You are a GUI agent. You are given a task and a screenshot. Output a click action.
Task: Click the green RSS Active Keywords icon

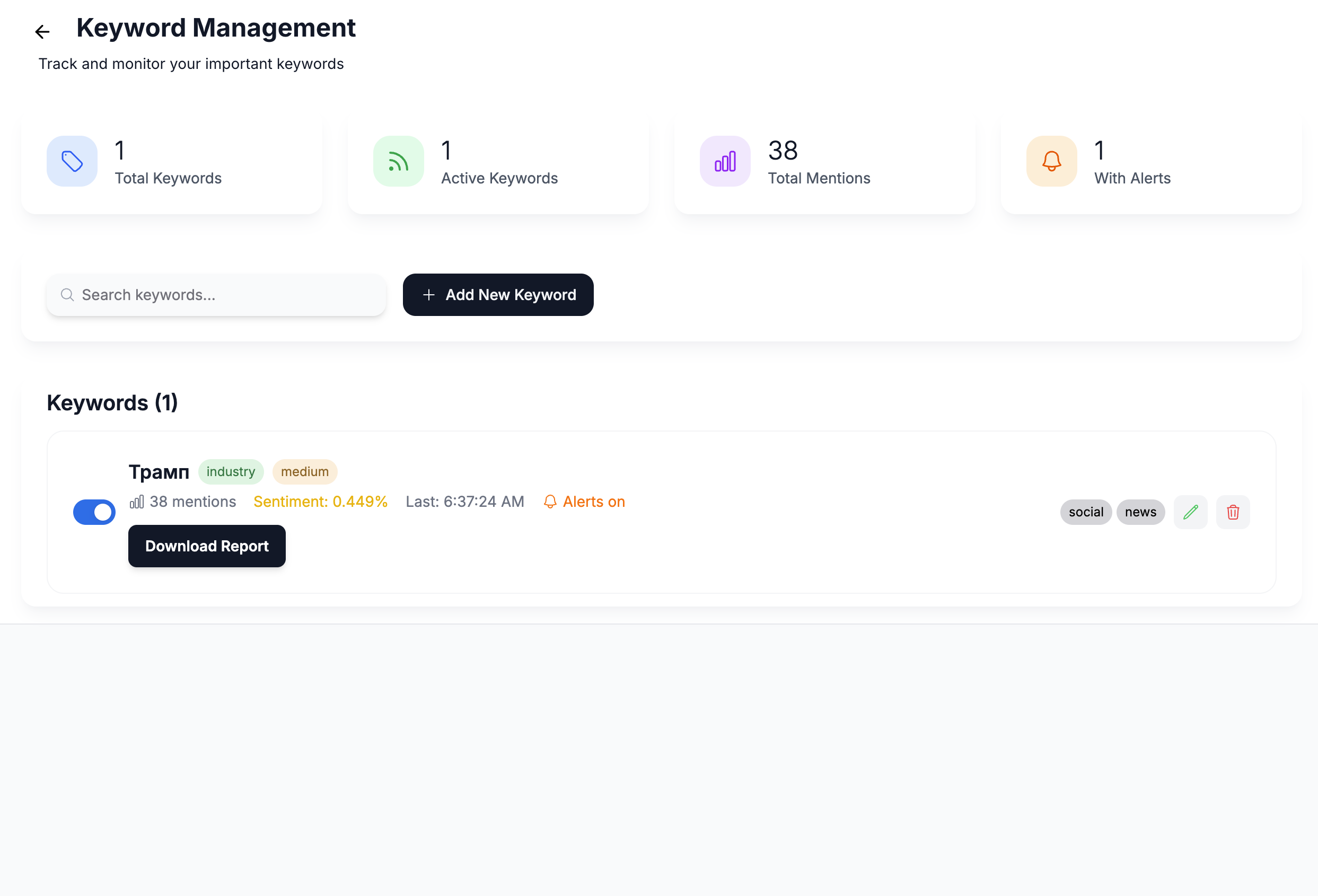coord(398,161)
